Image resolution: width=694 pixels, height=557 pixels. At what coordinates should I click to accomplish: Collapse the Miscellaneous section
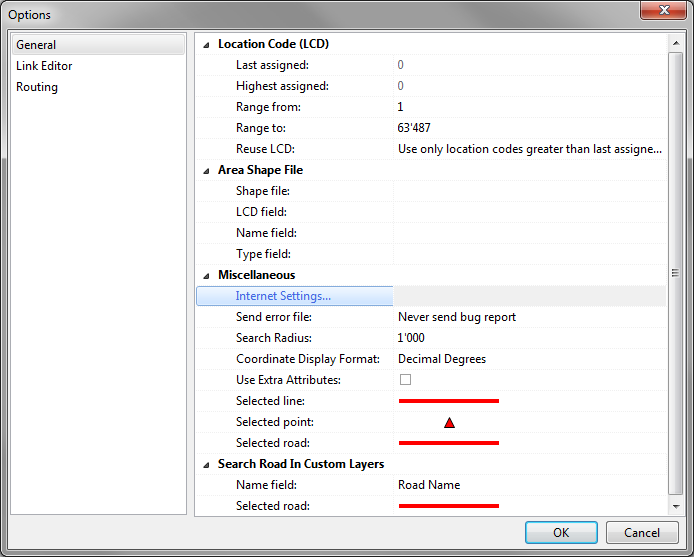coord(207,276)
